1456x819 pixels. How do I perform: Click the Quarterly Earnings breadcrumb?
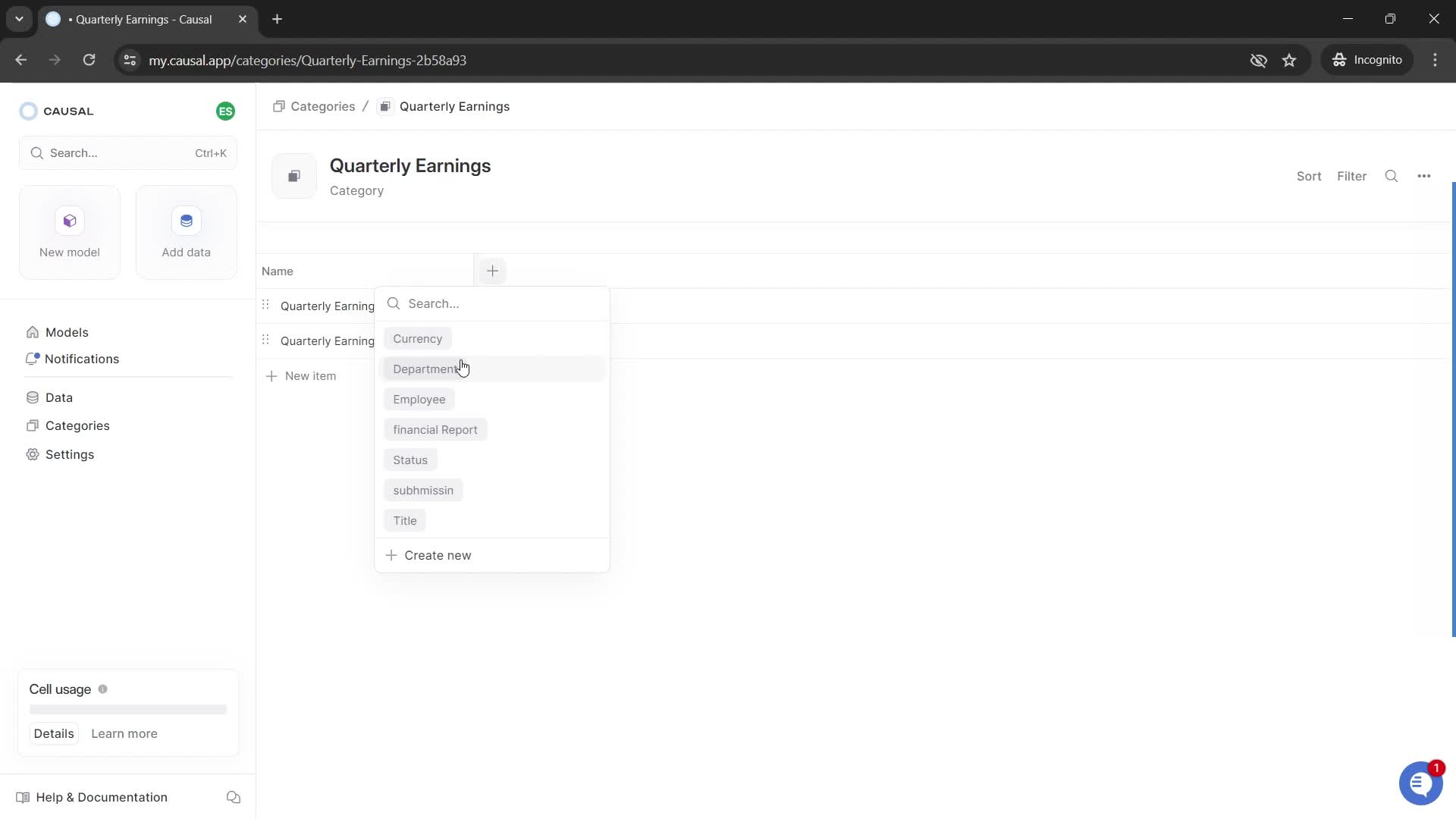pos(445,107)
